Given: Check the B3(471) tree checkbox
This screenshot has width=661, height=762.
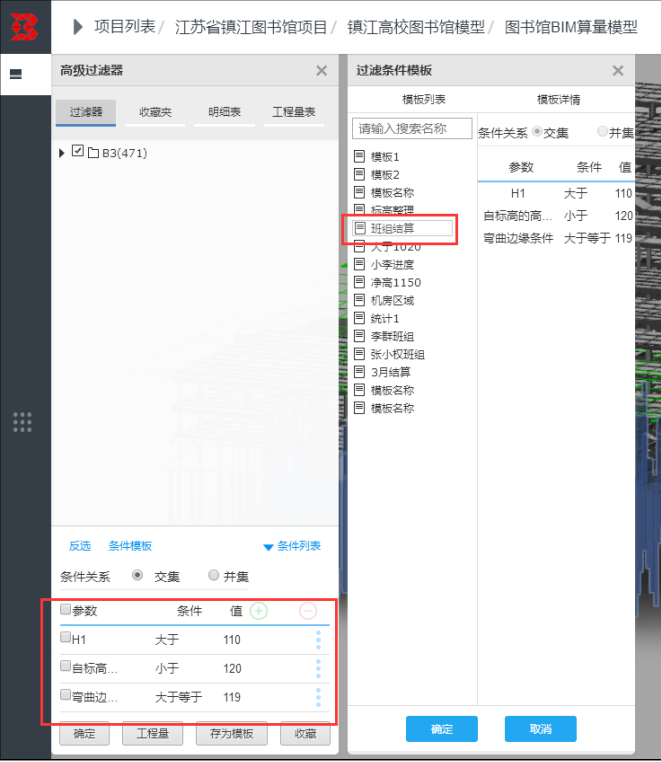Looking at the screenshot, I should (77, 151).
